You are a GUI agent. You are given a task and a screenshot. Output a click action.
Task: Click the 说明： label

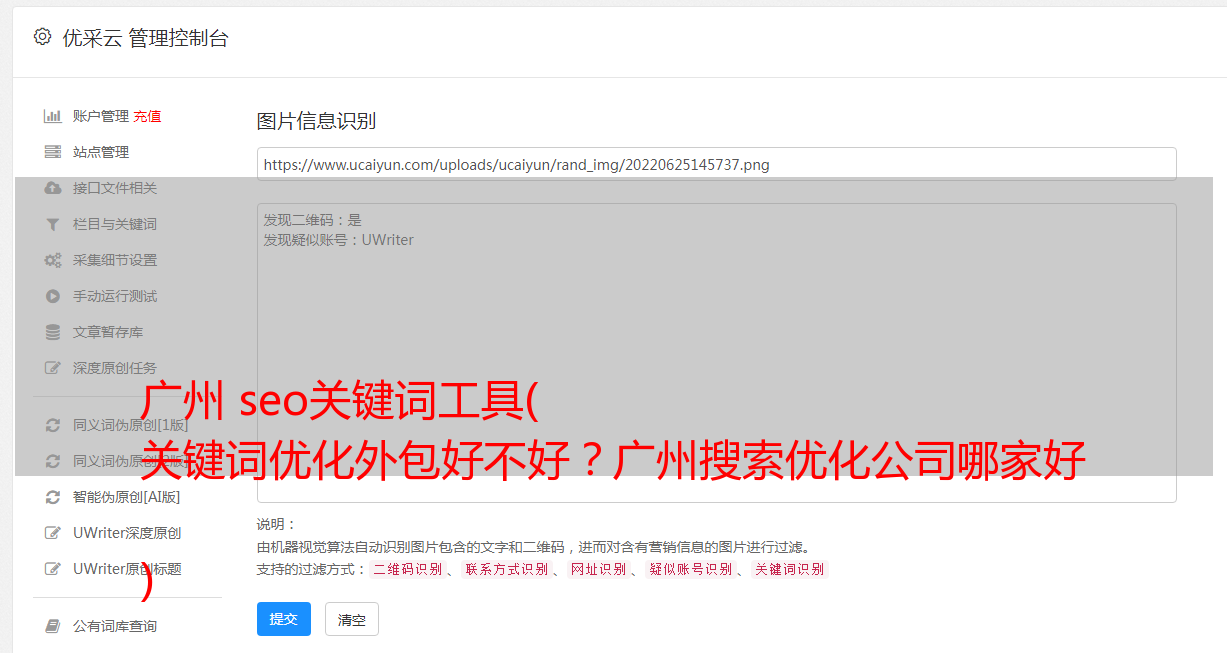click(277, 524)
